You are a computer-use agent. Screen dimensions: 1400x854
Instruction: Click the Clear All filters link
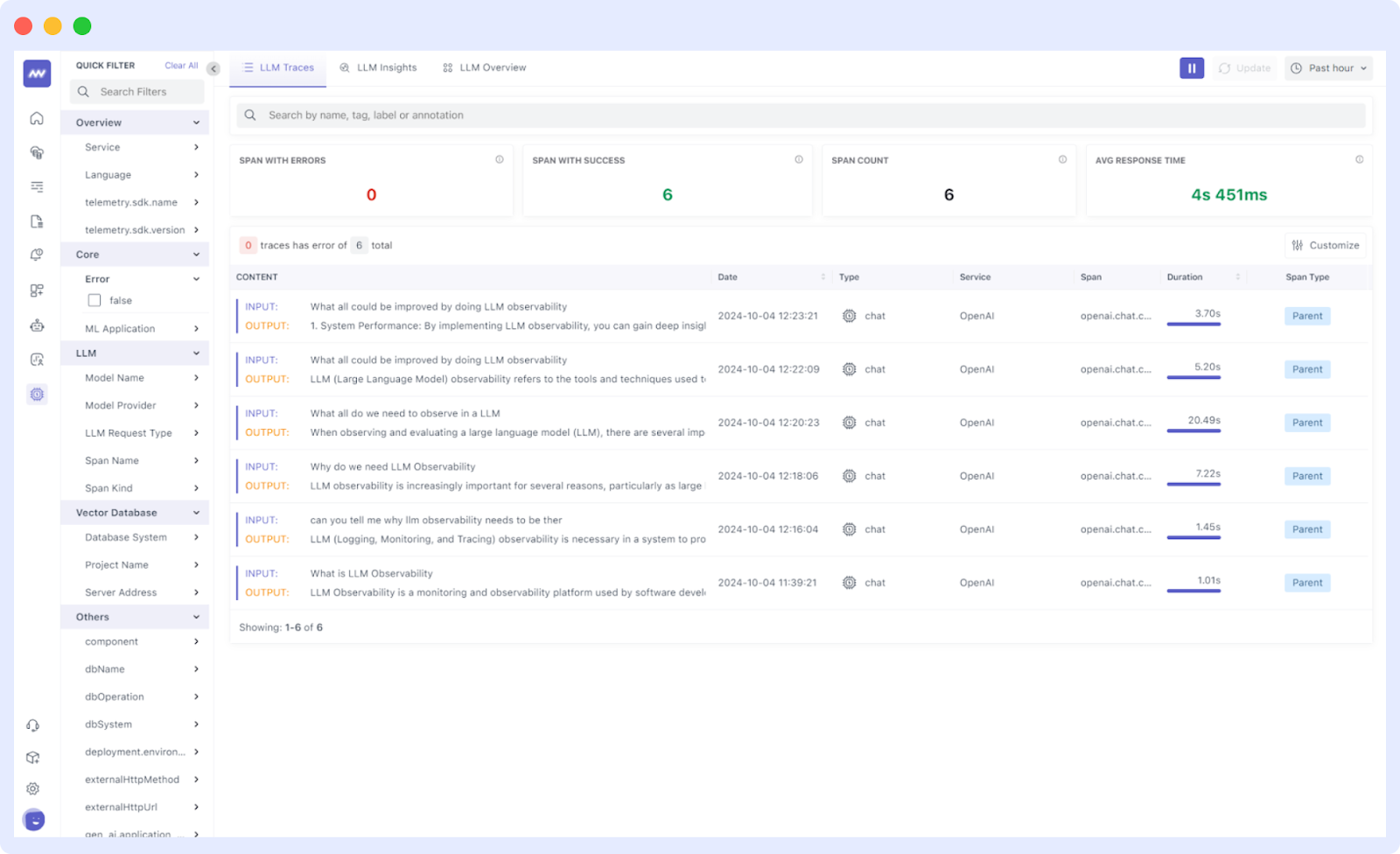coord(180,65)
